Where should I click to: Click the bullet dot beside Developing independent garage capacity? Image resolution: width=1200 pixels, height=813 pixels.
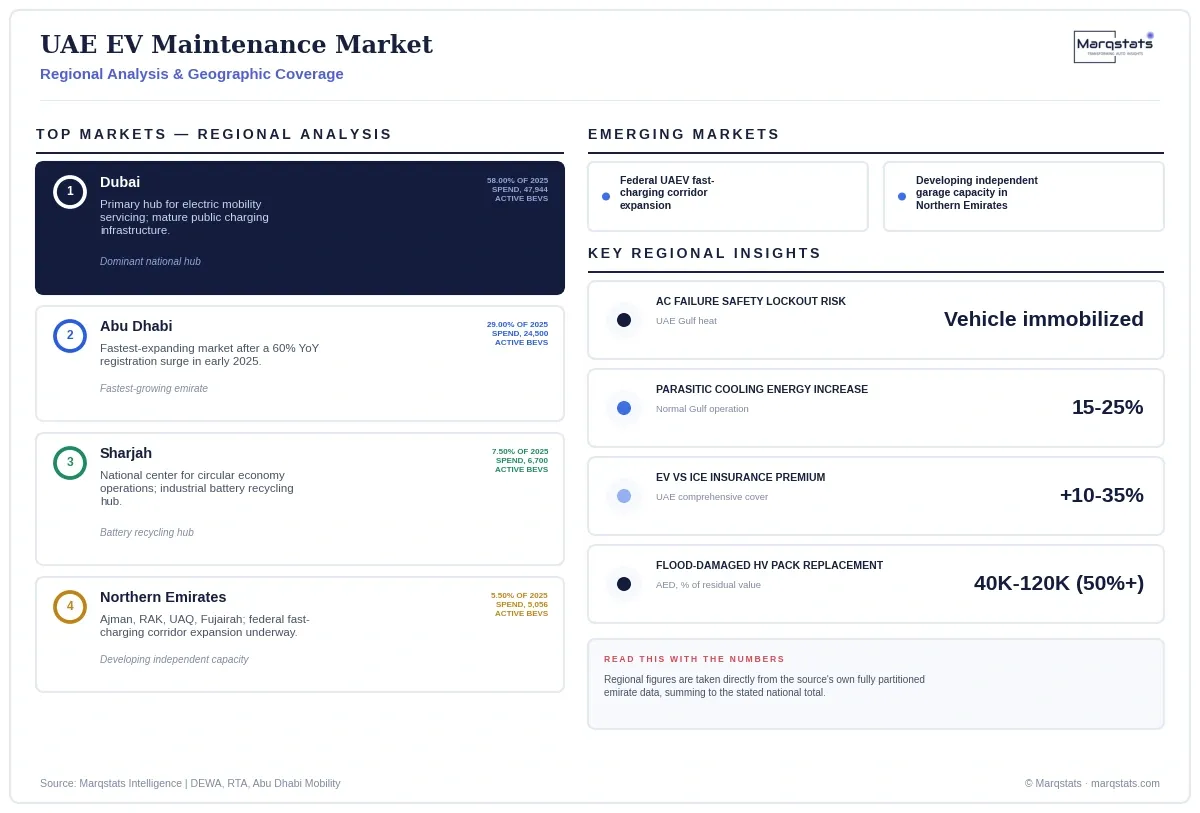902,197
